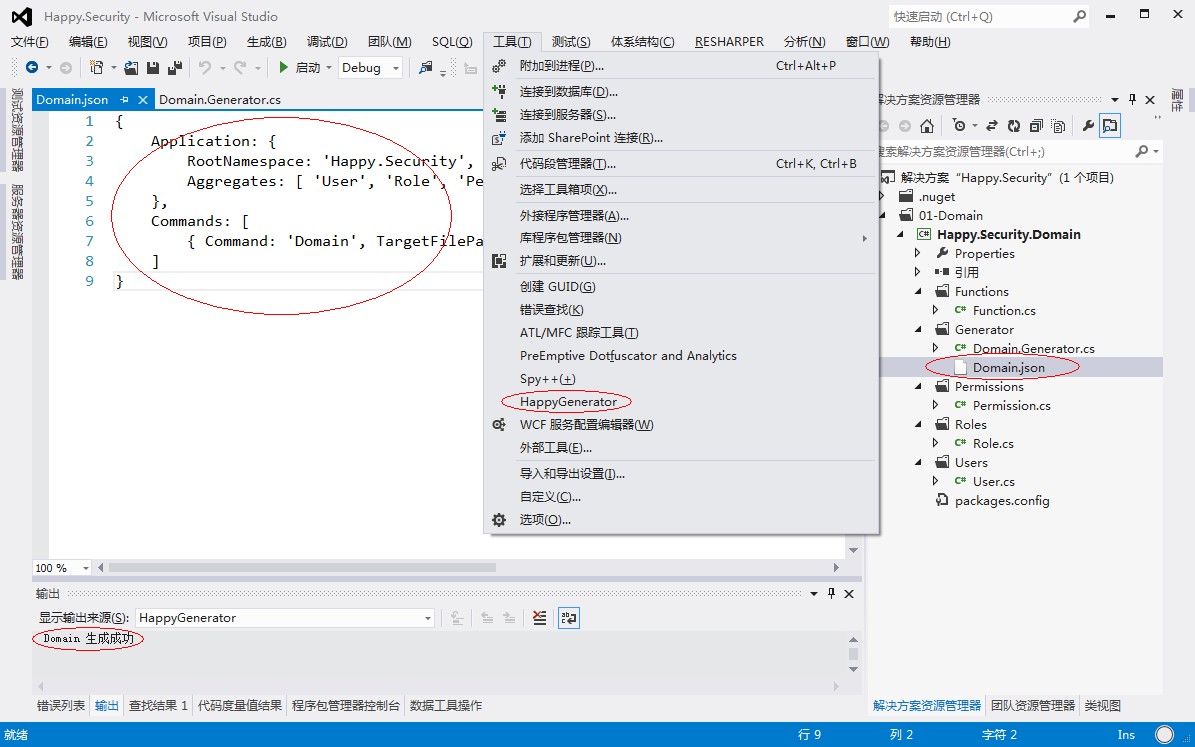The width and height of the screenshot is (1195, 747).
Task: Click the Find in Files toolbar icon
Action: pyautogui.click(x=425, y=67)
